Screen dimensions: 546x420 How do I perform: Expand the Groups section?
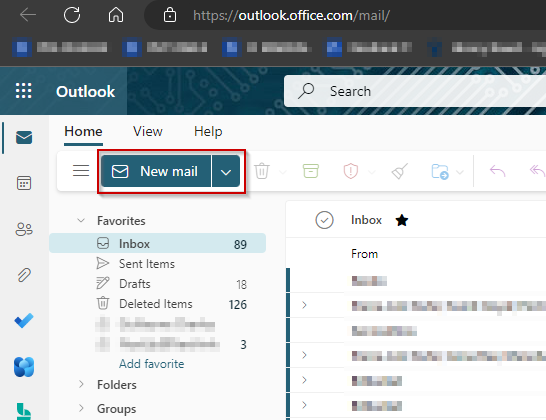81,408
